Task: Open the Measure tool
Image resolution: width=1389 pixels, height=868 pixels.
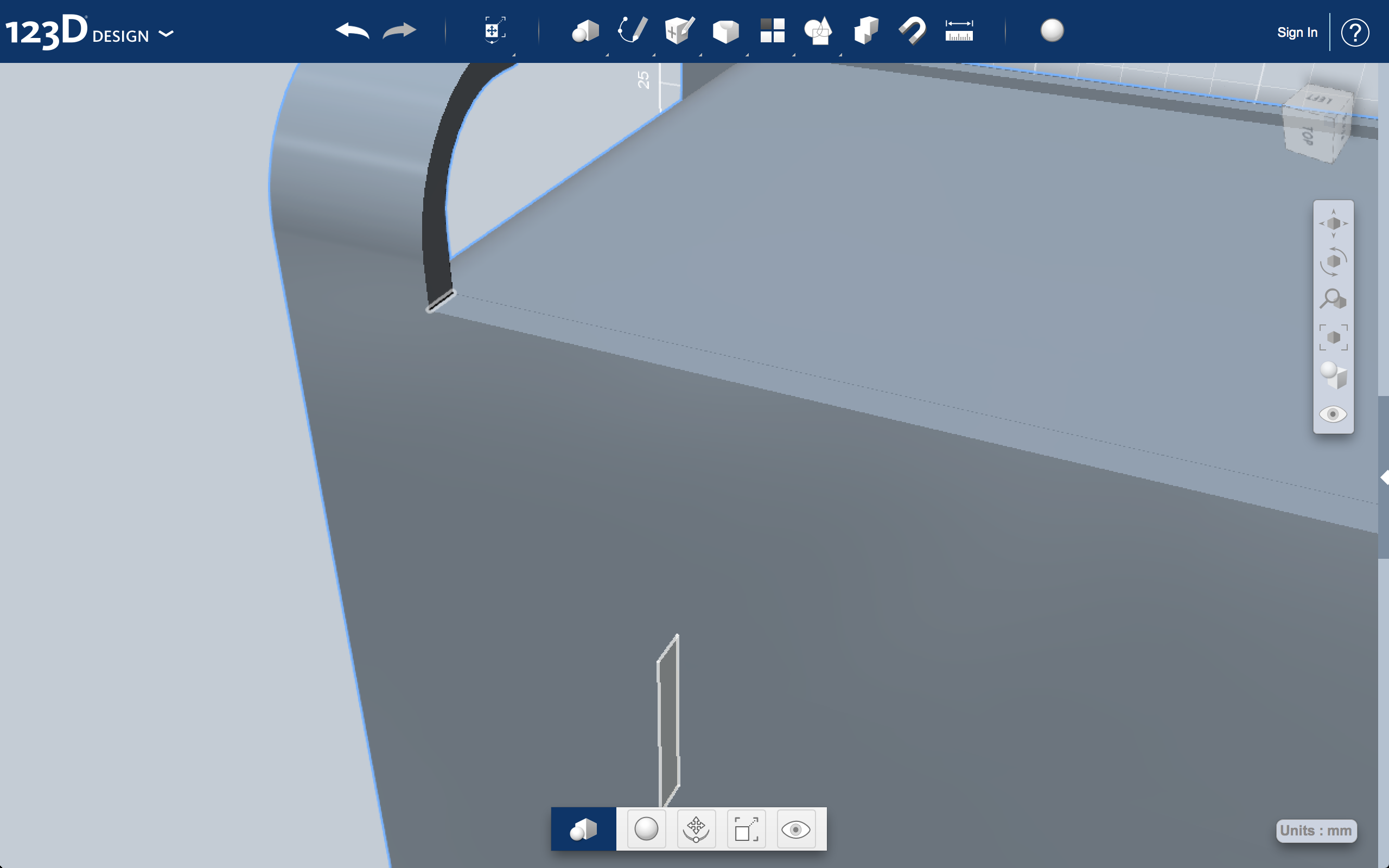Action: click(x=959, y=31)
